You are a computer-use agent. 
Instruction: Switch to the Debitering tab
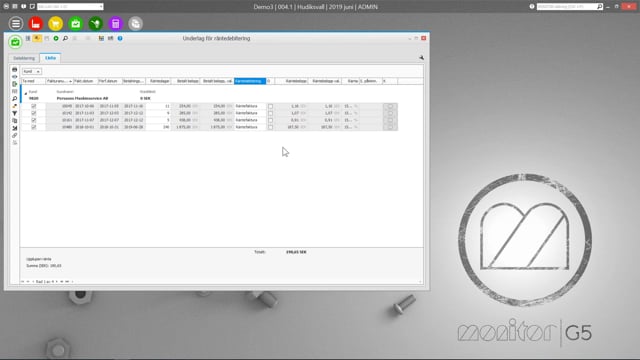pos(24,58)
